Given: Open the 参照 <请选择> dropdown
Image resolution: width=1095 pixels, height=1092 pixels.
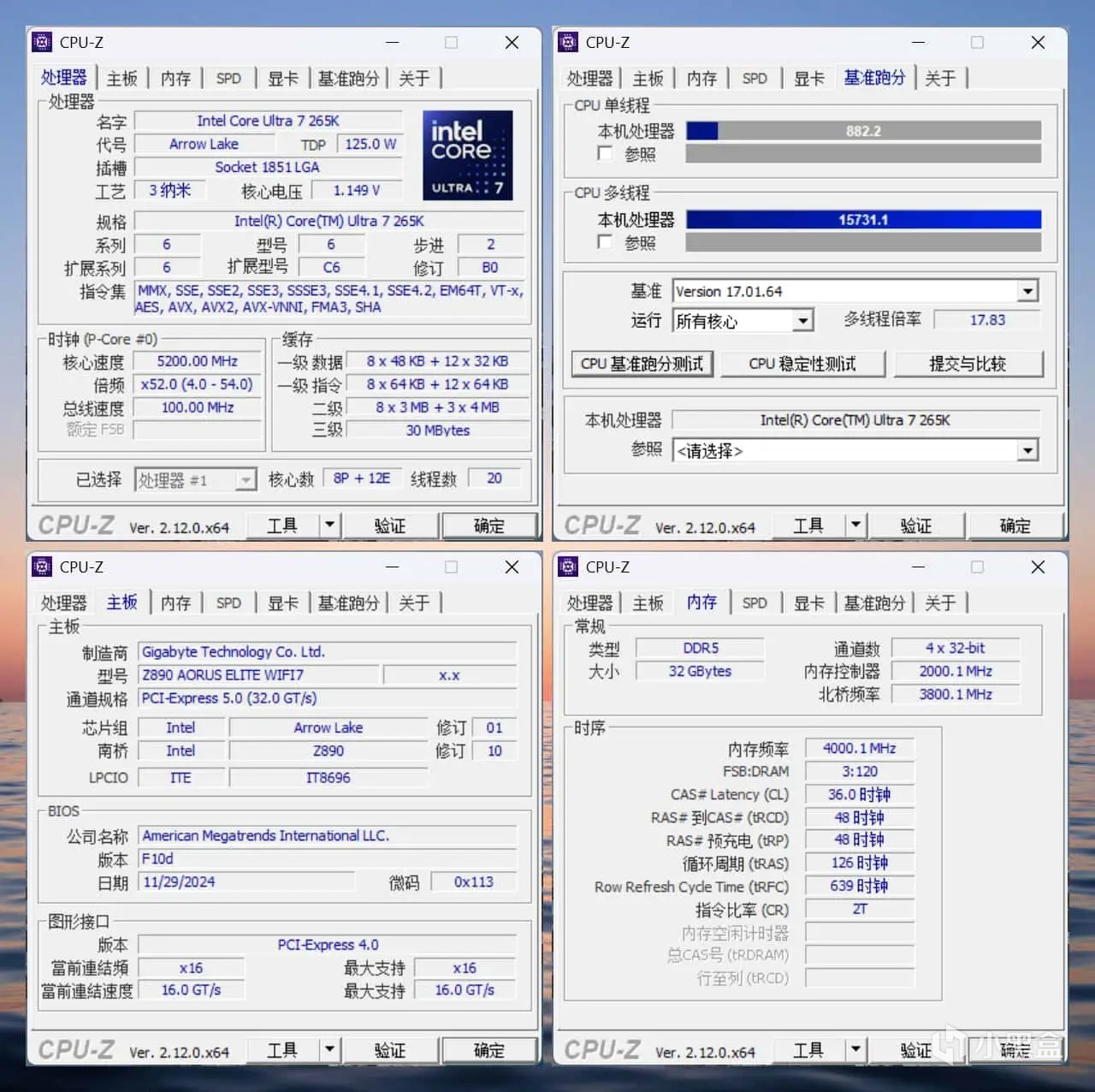Looking at the screenshot, I should (x=1027, y=450).
